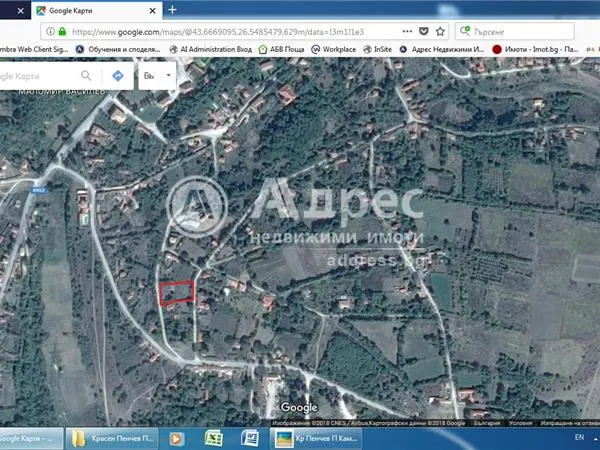The image size is (600, 450).
Task: Open the АБВ Поща bookmark
Action: pos(282,49)
